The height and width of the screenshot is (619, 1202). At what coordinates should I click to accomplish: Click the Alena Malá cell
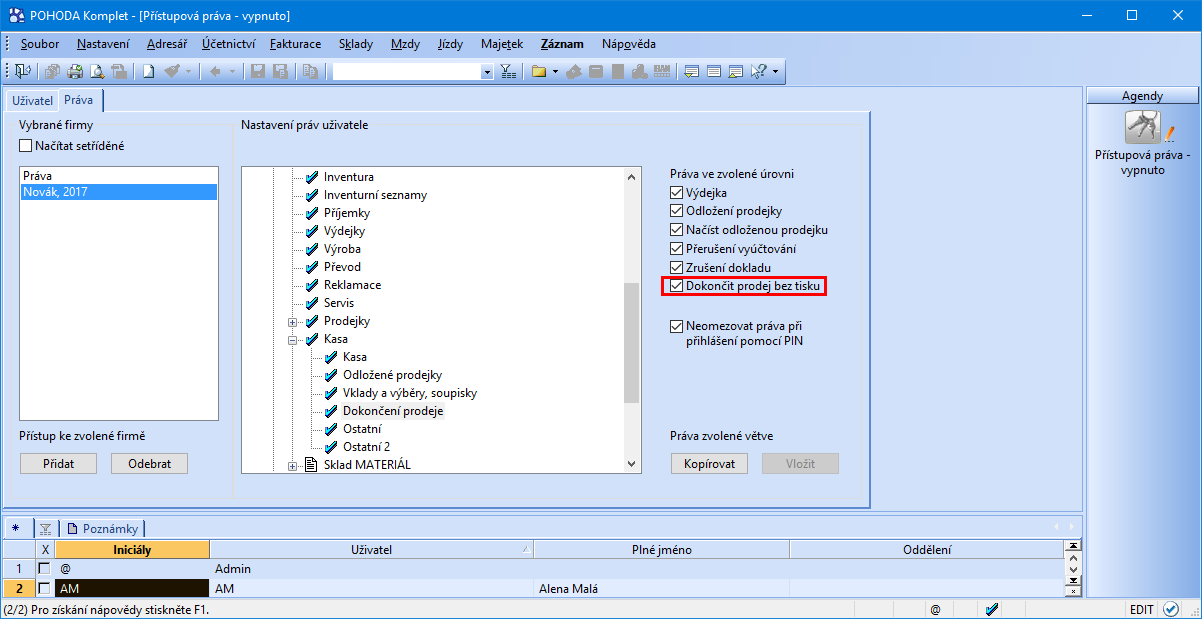[662, 589]
